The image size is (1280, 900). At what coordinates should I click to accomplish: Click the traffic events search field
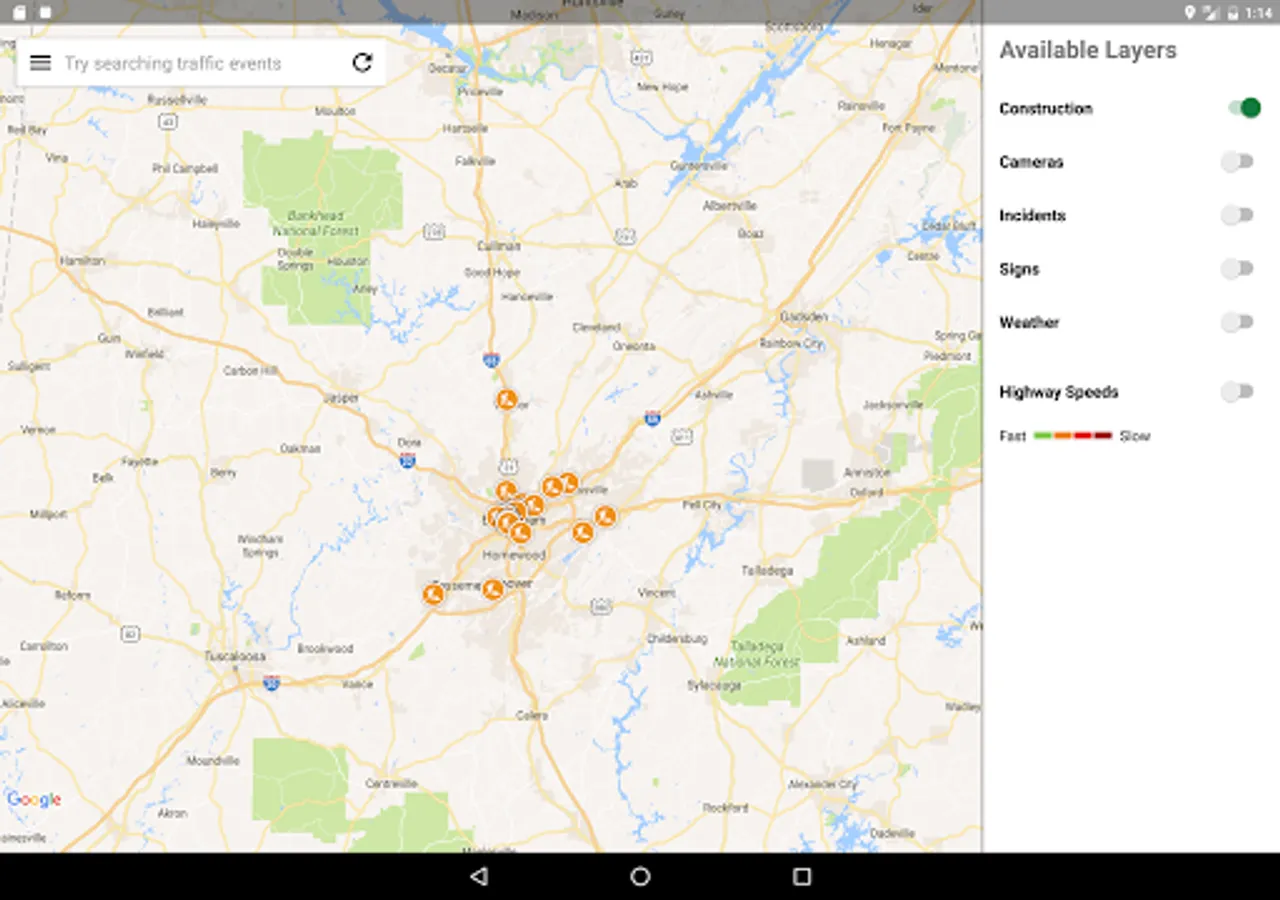tap(200, 63)
